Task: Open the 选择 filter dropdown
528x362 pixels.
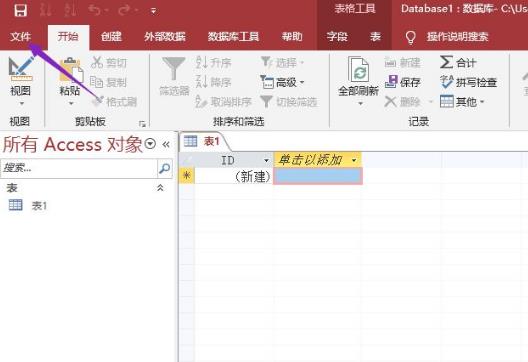Action: [x=283, y=62]
